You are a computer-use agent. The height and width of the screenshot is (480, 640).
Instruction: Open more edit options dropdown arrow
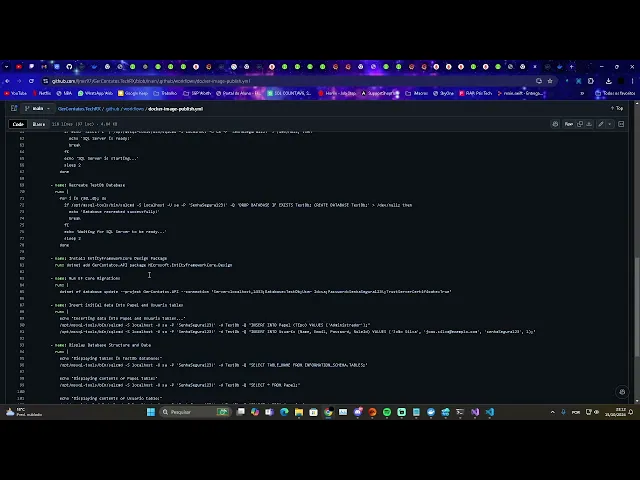[x=610, y=124]
